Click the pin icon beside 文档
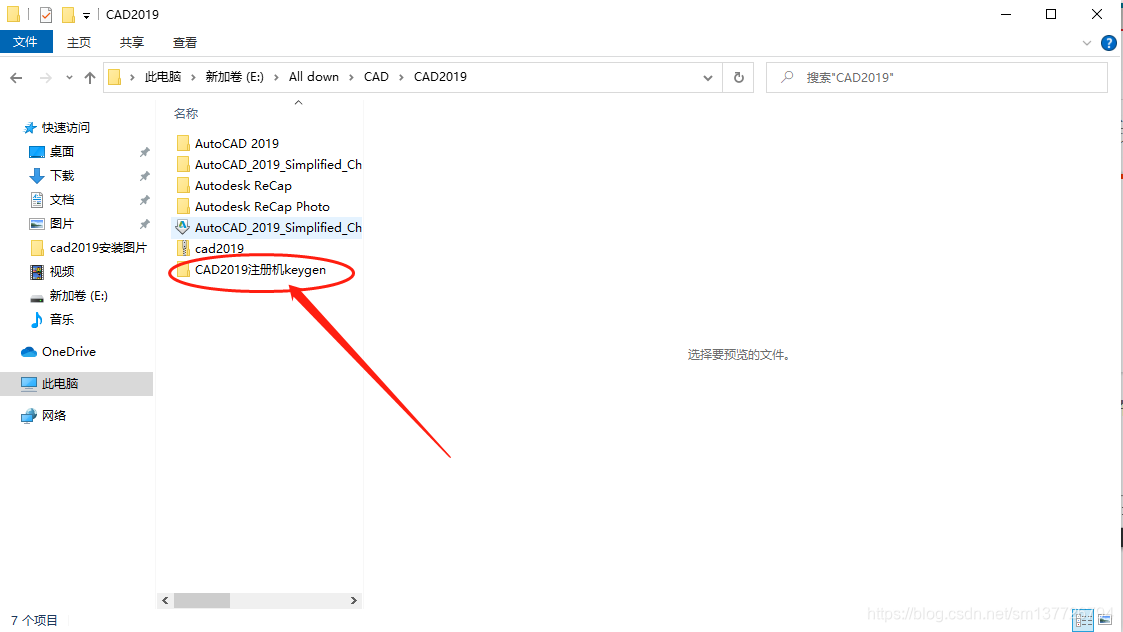This screenshot has width=1123, height=632. coord(145,200)
